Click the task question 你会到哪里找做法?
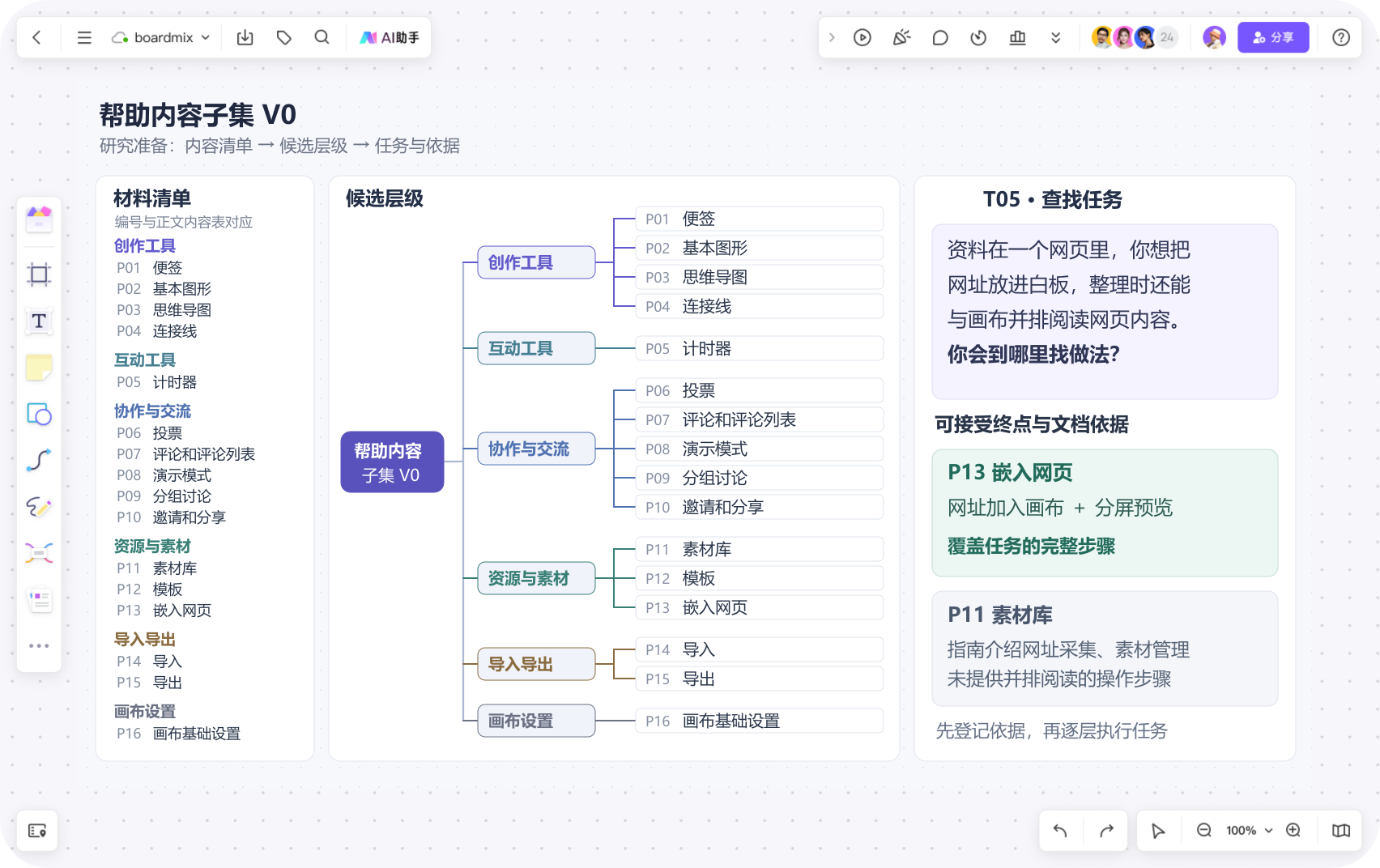The height and width of the screenshot is (868, 1380). (1033, 354)
